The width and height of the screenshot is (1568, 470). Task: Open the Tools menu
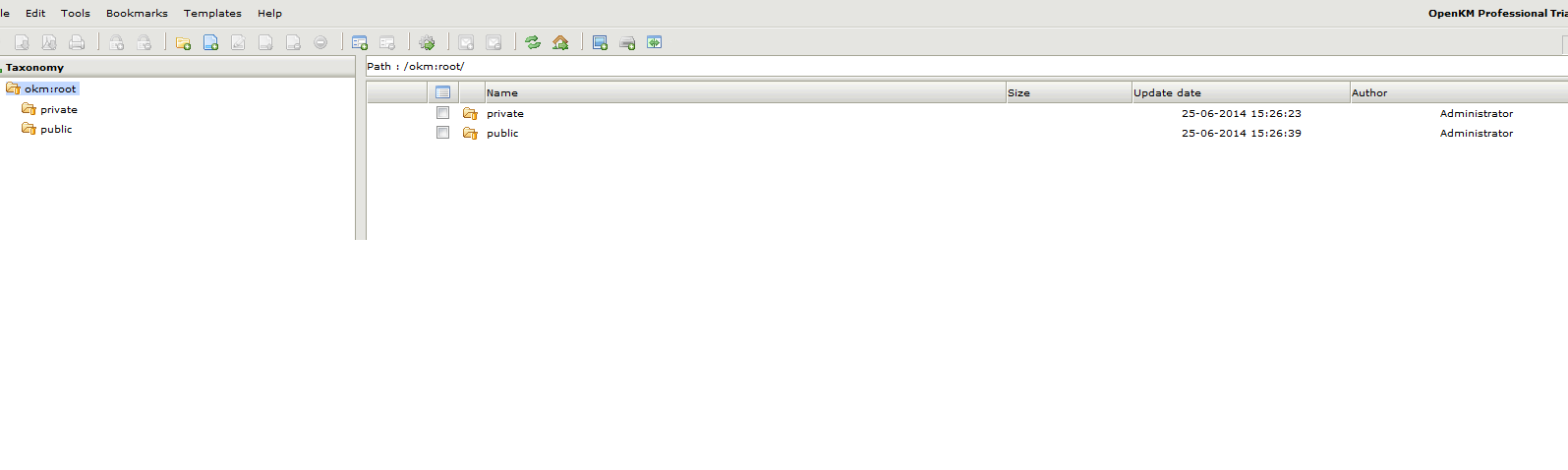click(76, 13)
